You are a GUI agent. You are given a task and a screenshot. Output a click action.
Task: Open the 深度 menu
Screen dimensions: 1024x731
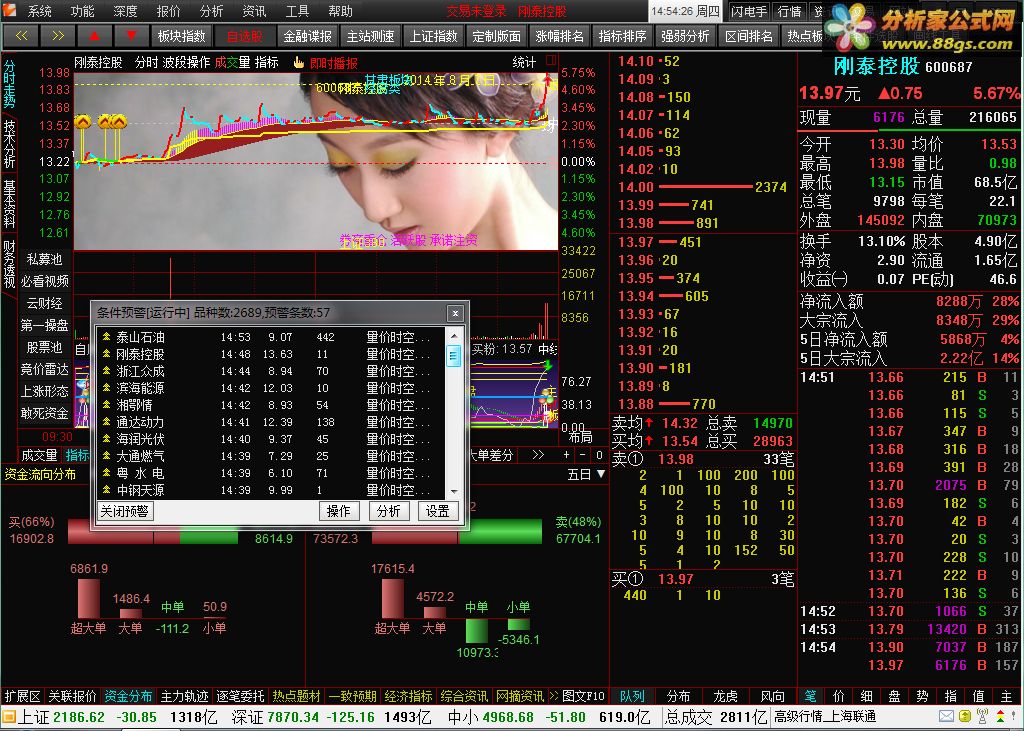pos(125,11)
